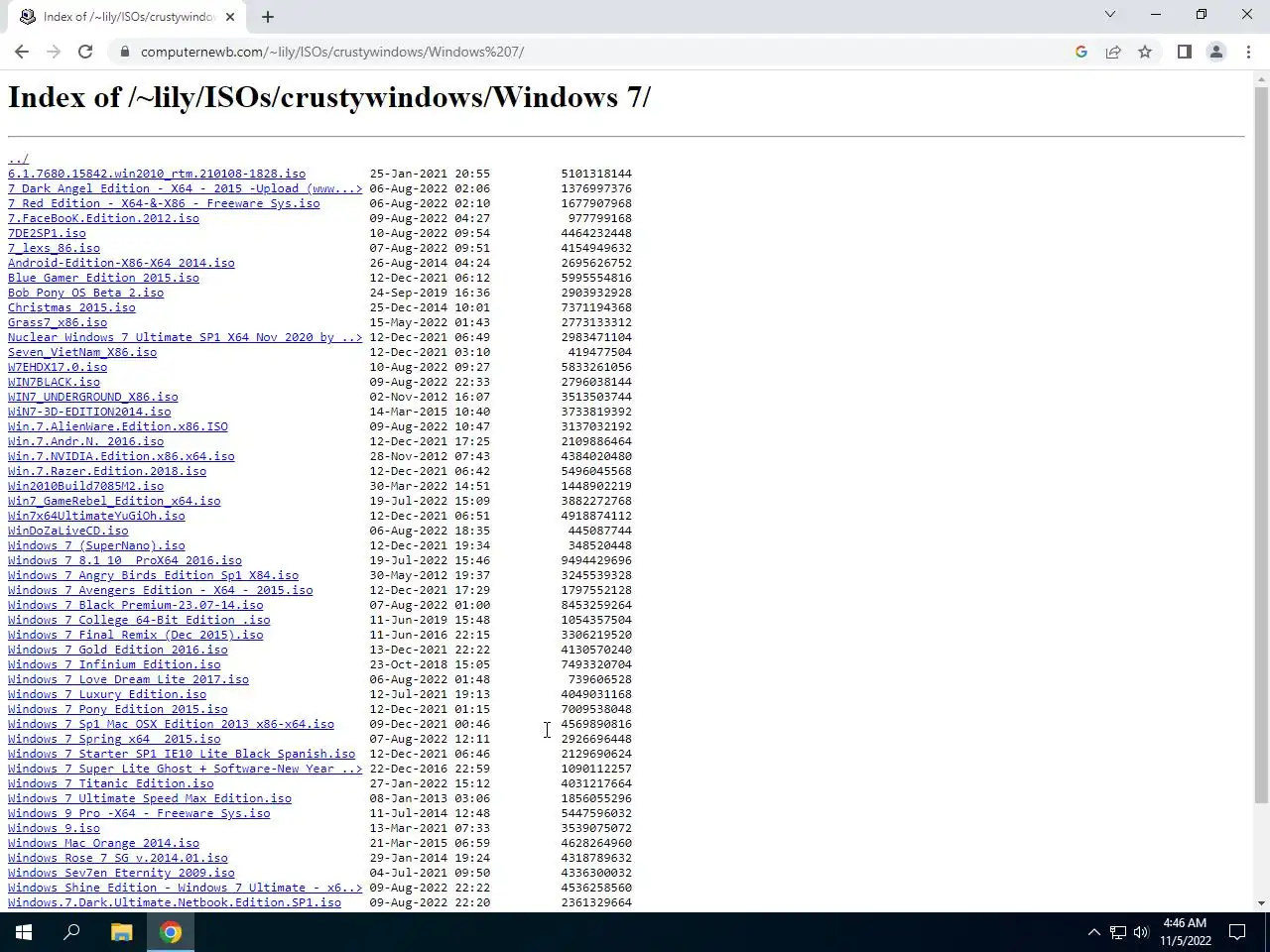
Task: Select the Index of /~lily/ISOs tab
Action: [x=127, y=17]
